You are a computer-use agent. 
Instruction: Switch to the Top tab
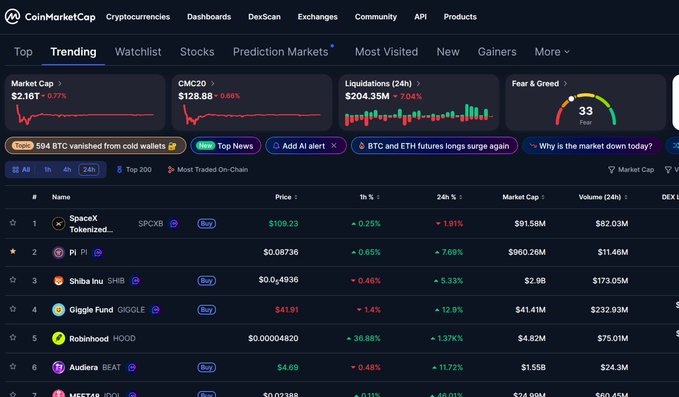point(23,52)
